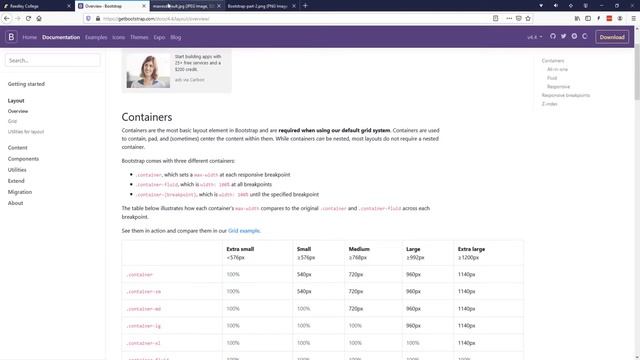Jump to Responsive breakpoints in contents
This screenshot has width=640, height=360.
[566, 95]
